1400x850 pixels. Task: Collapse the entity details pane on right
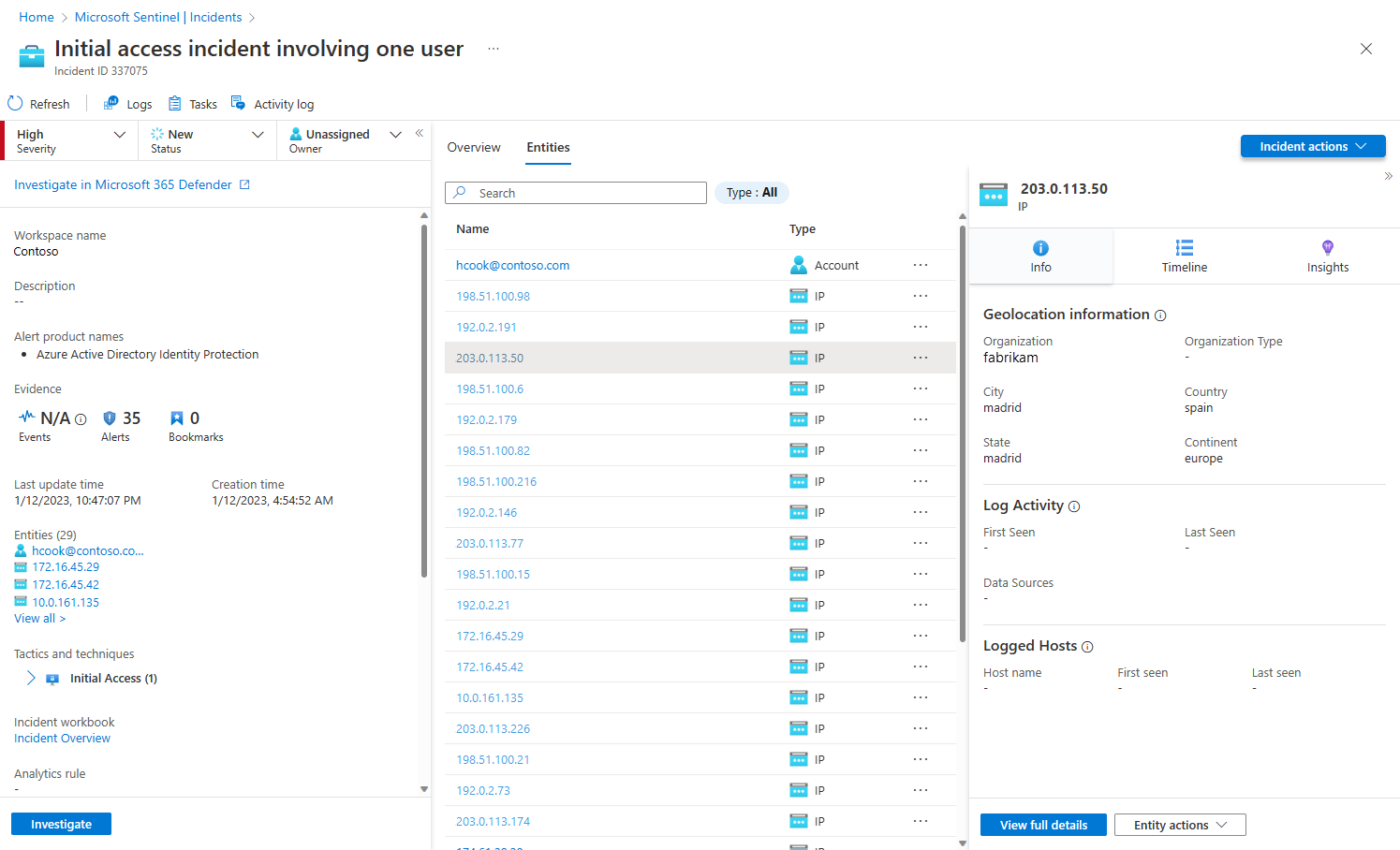(1388, 176)
